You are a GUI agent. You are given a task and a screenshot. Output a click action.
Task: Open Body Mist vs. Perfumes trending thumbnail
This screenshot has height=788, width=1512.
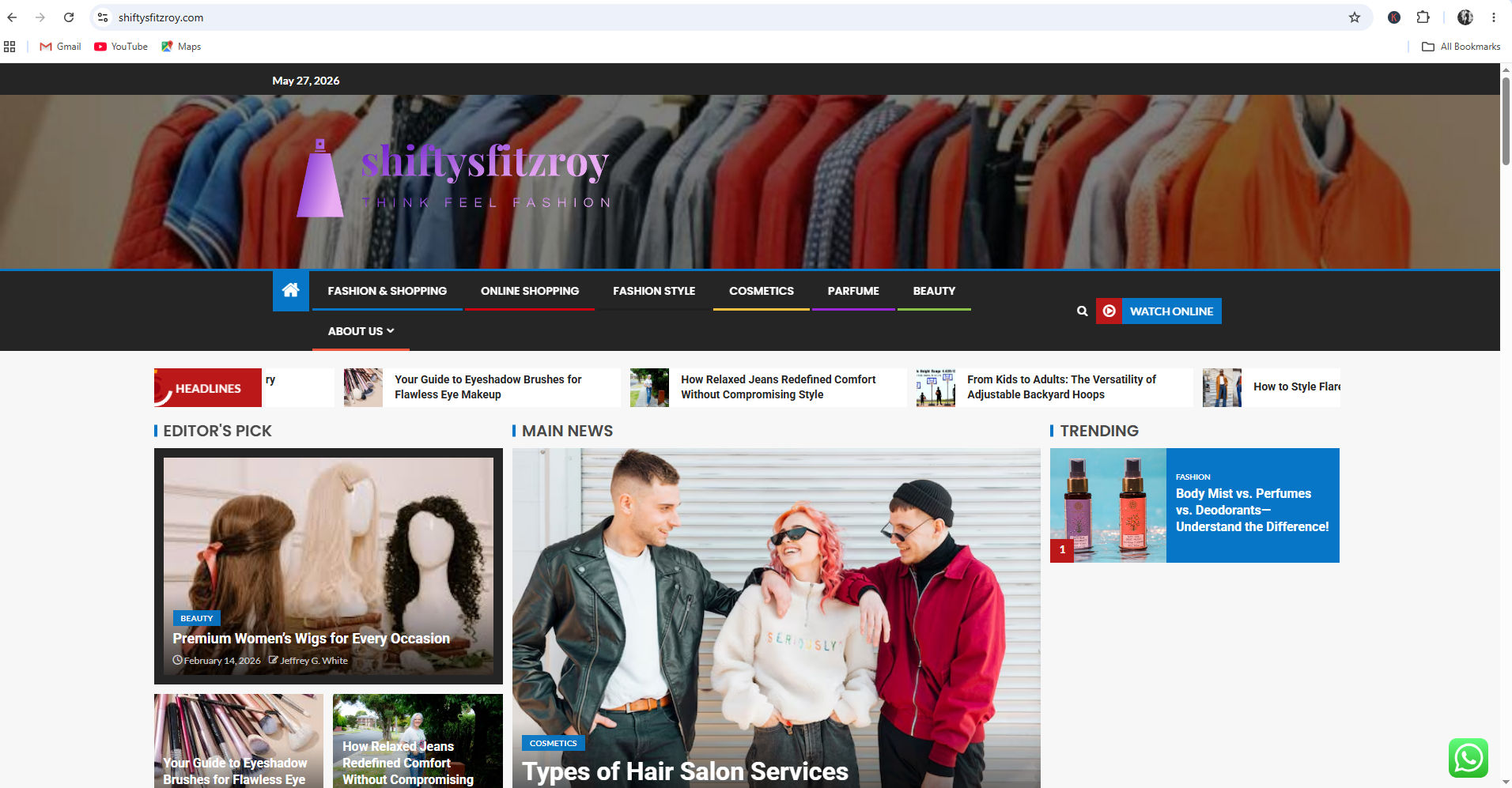click(x=1108, y=505)
